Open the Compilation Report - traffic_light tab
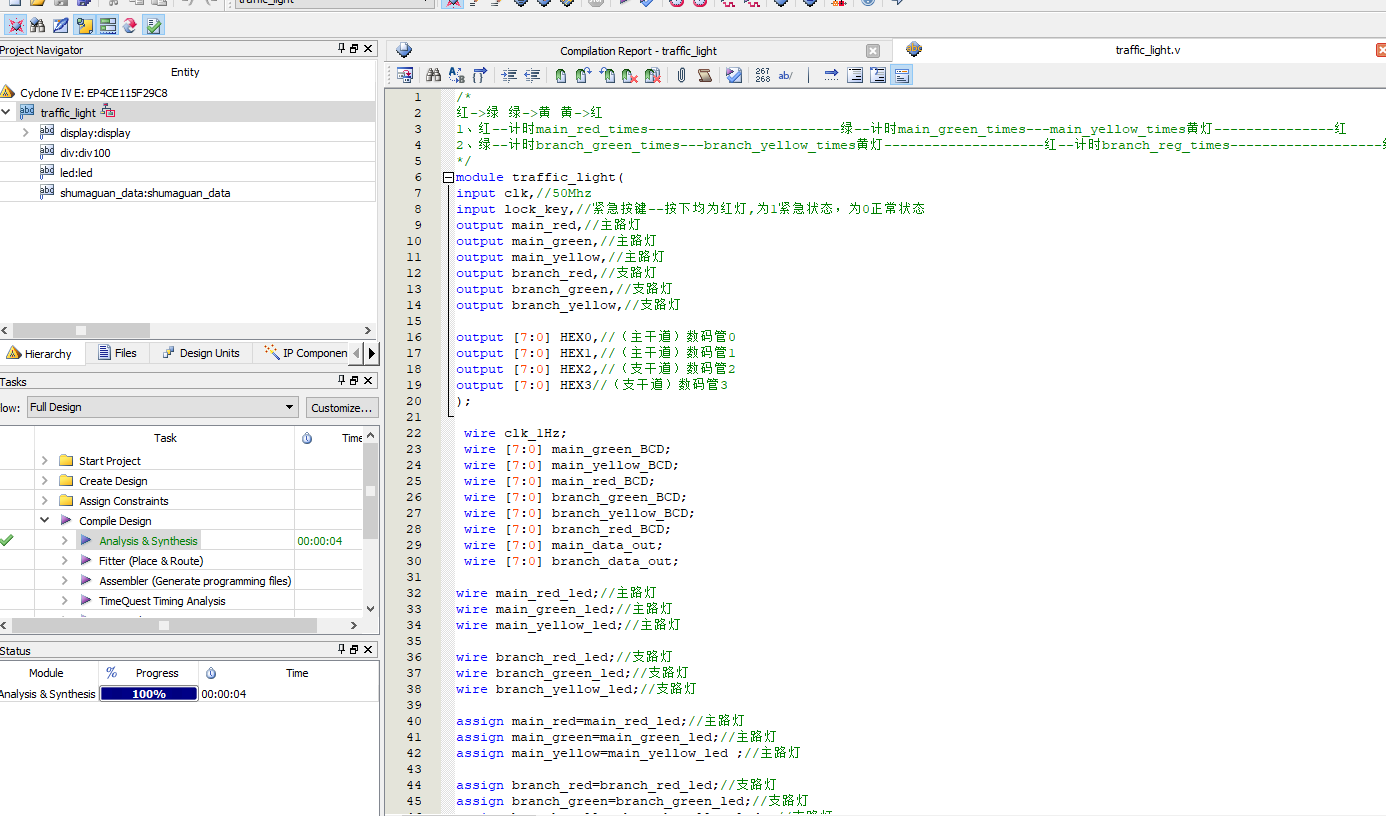The height and width of the screenshot is (816, 1386). (x=638, y=51)
